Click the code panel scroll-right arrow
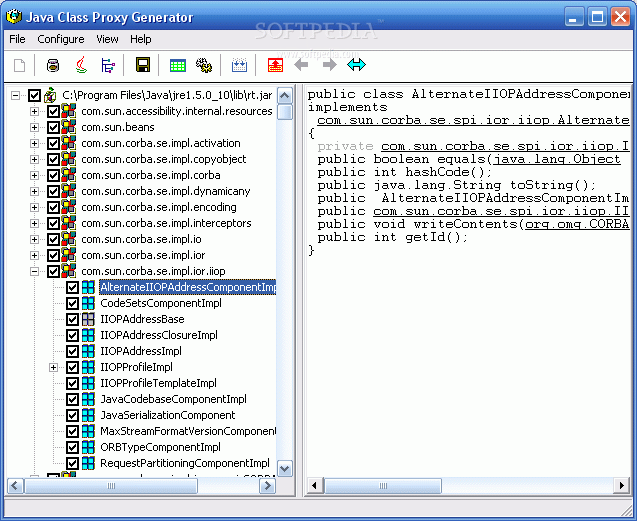 (x=622, y=485)
